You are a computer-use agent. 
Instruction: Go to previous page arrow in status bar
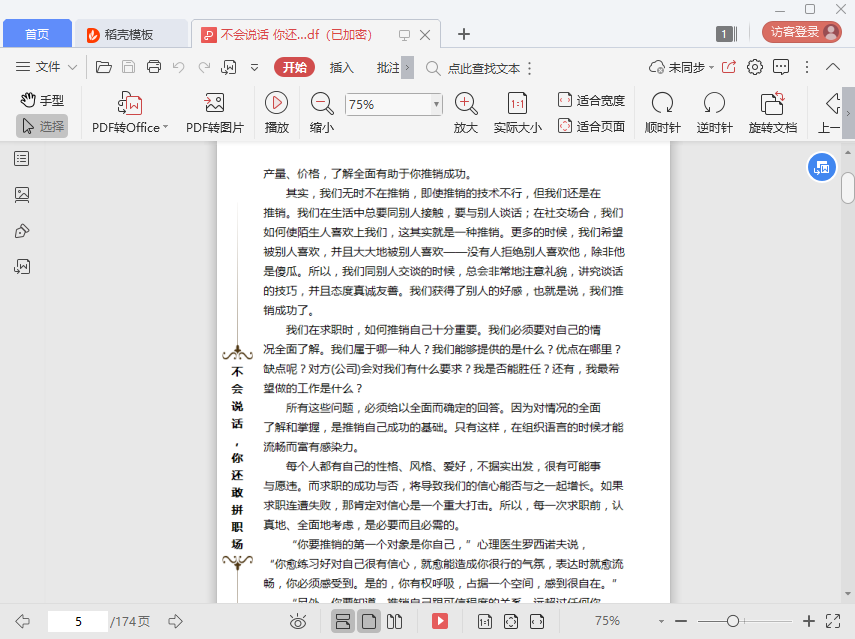coord(23,621)
